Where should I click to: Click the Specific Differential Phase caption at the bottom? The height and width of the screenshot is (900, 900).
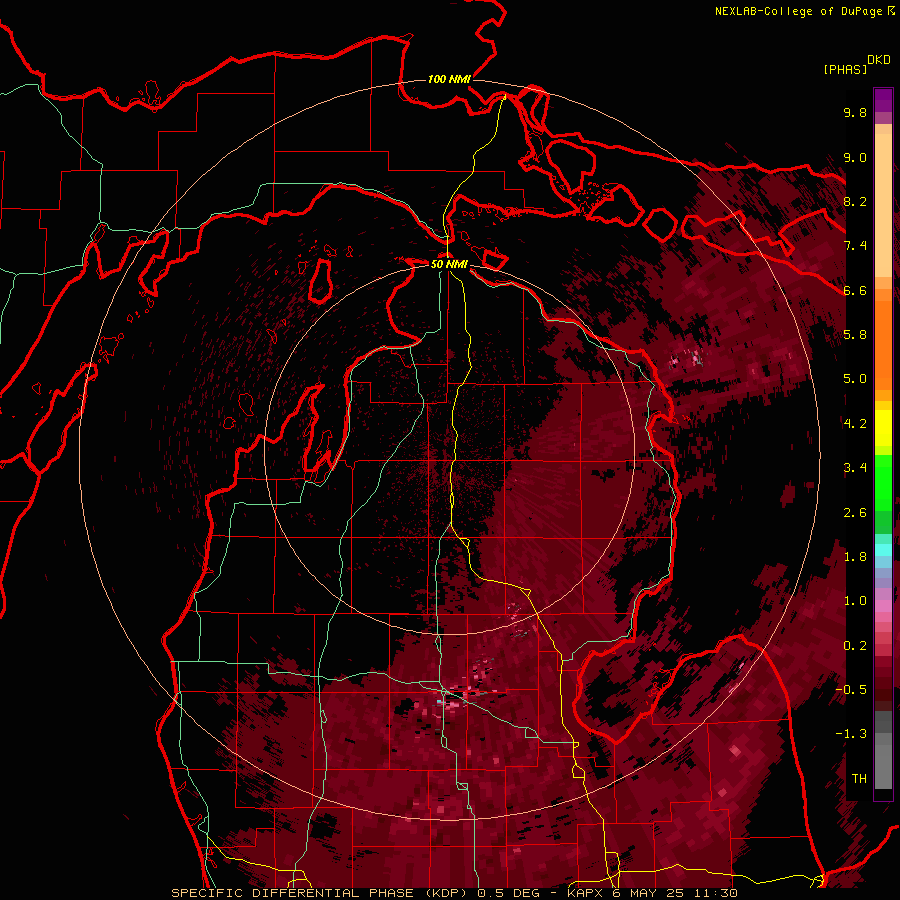coord(454,893)
